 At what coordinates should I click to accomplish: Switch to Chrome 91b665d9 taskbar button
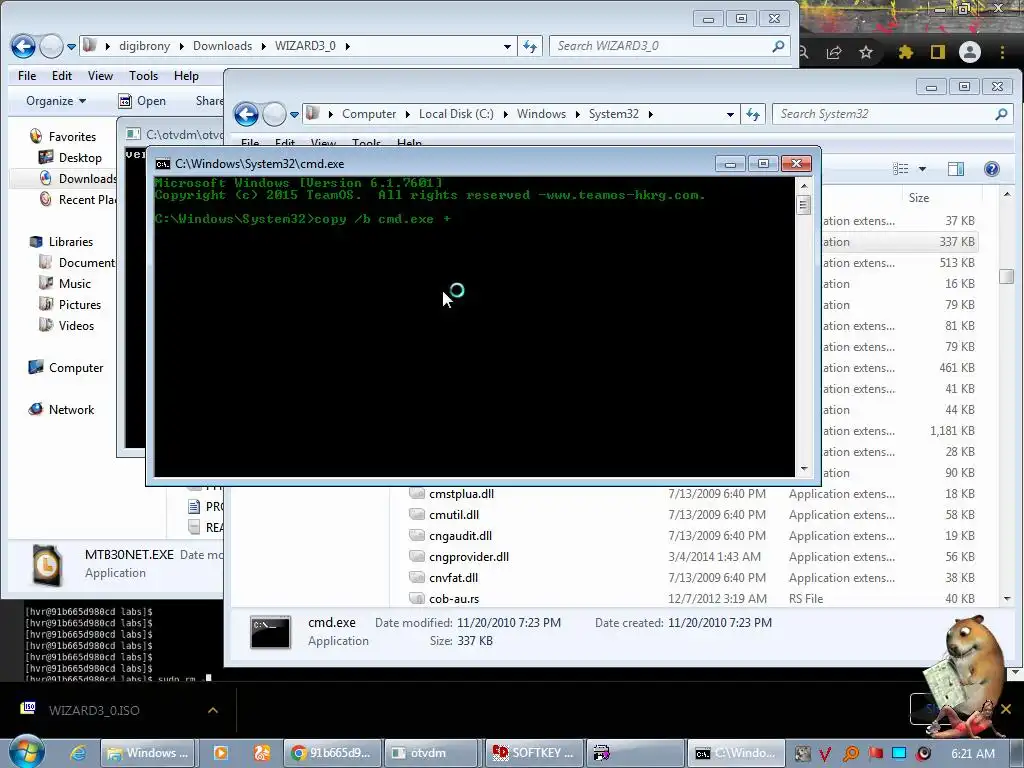coord(332,753)
